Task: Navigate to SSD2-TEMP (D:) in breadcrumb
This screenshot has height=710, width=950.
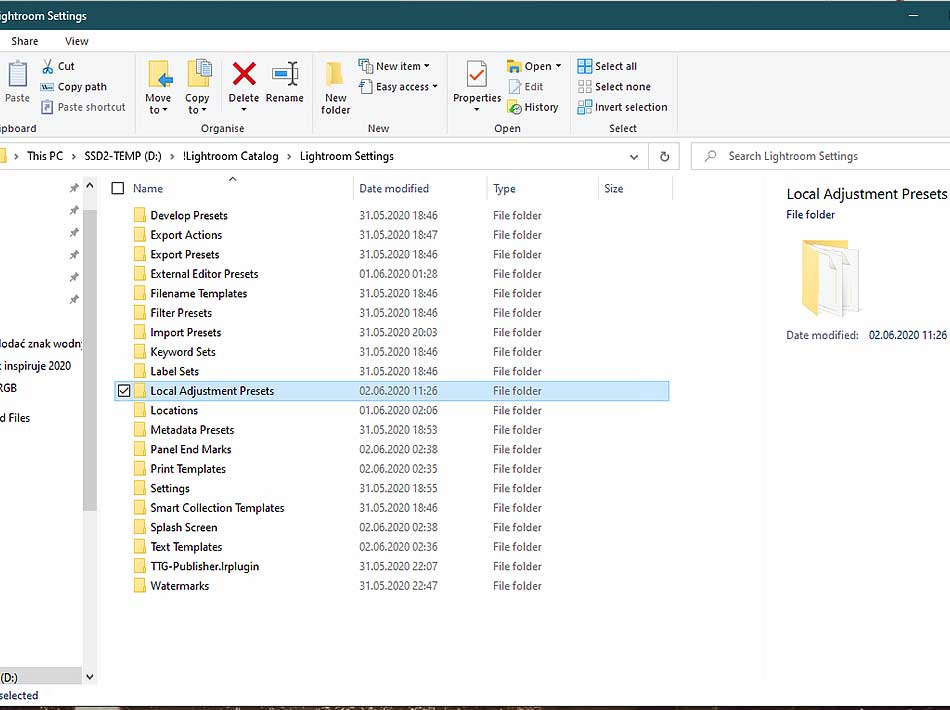Action: point(123,156)
